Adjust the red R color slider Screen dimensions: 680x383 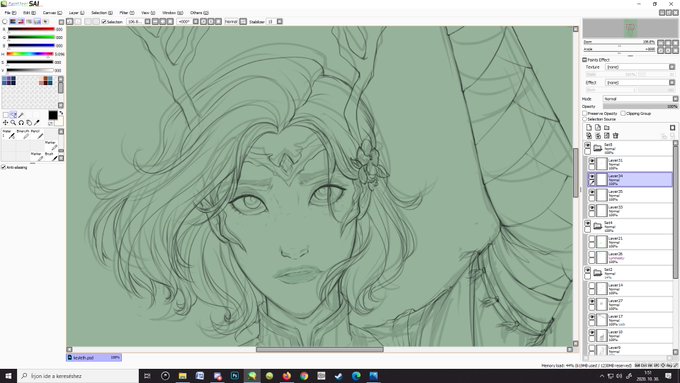(x=30, y=29)
